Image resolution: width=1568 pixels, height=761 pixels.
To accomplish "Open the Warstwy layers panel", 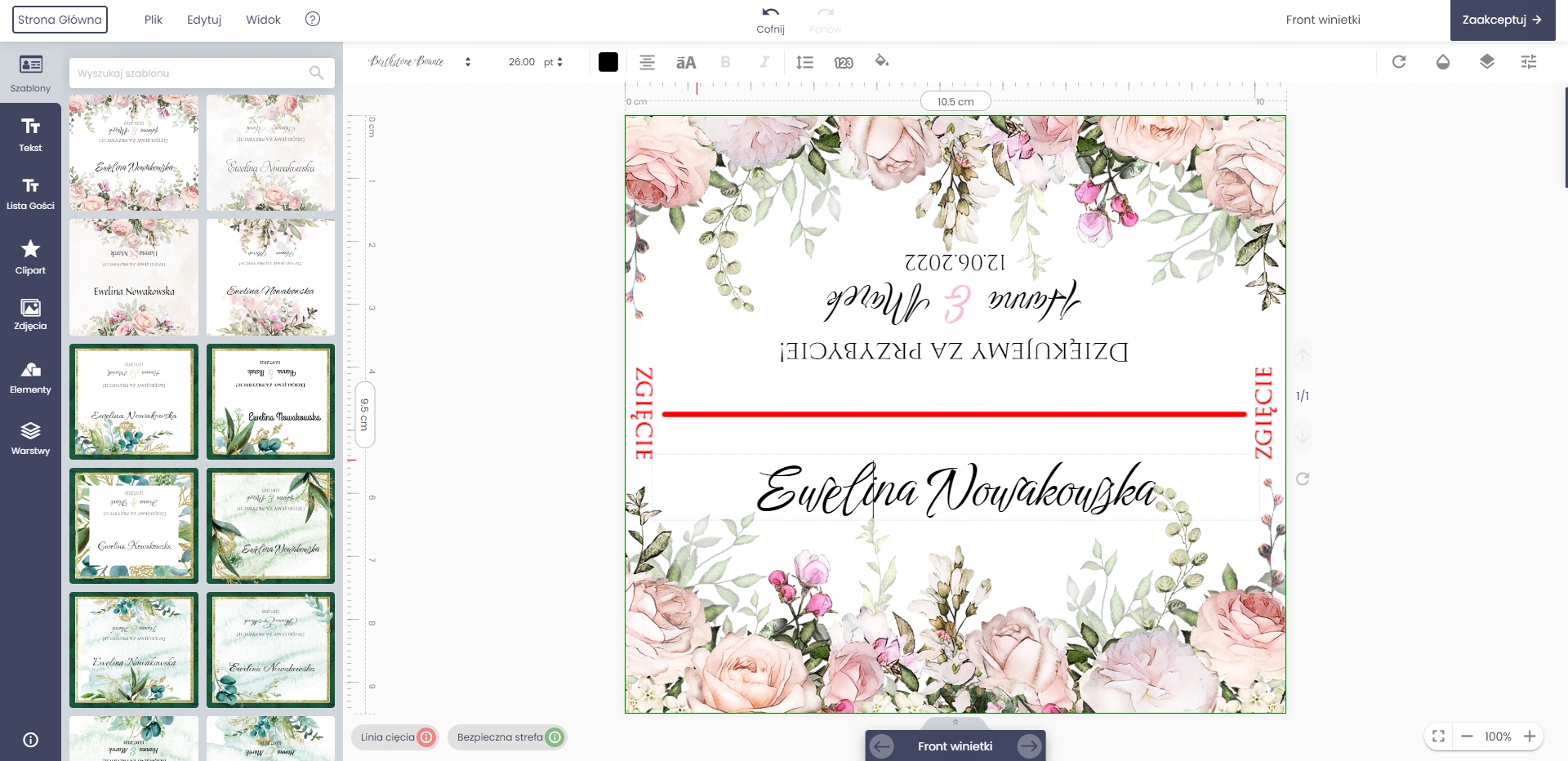I will coord(30,438).
